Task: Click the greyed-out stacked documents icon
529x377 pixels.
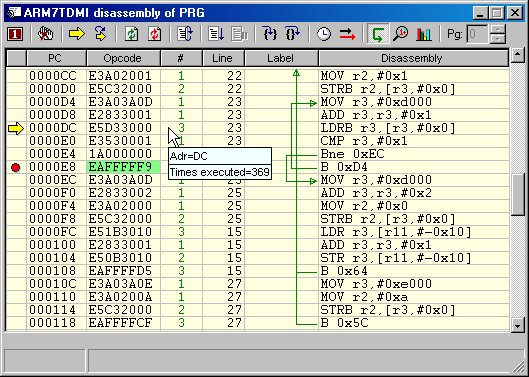Action: pyautogui.click(x=239, y=34)
